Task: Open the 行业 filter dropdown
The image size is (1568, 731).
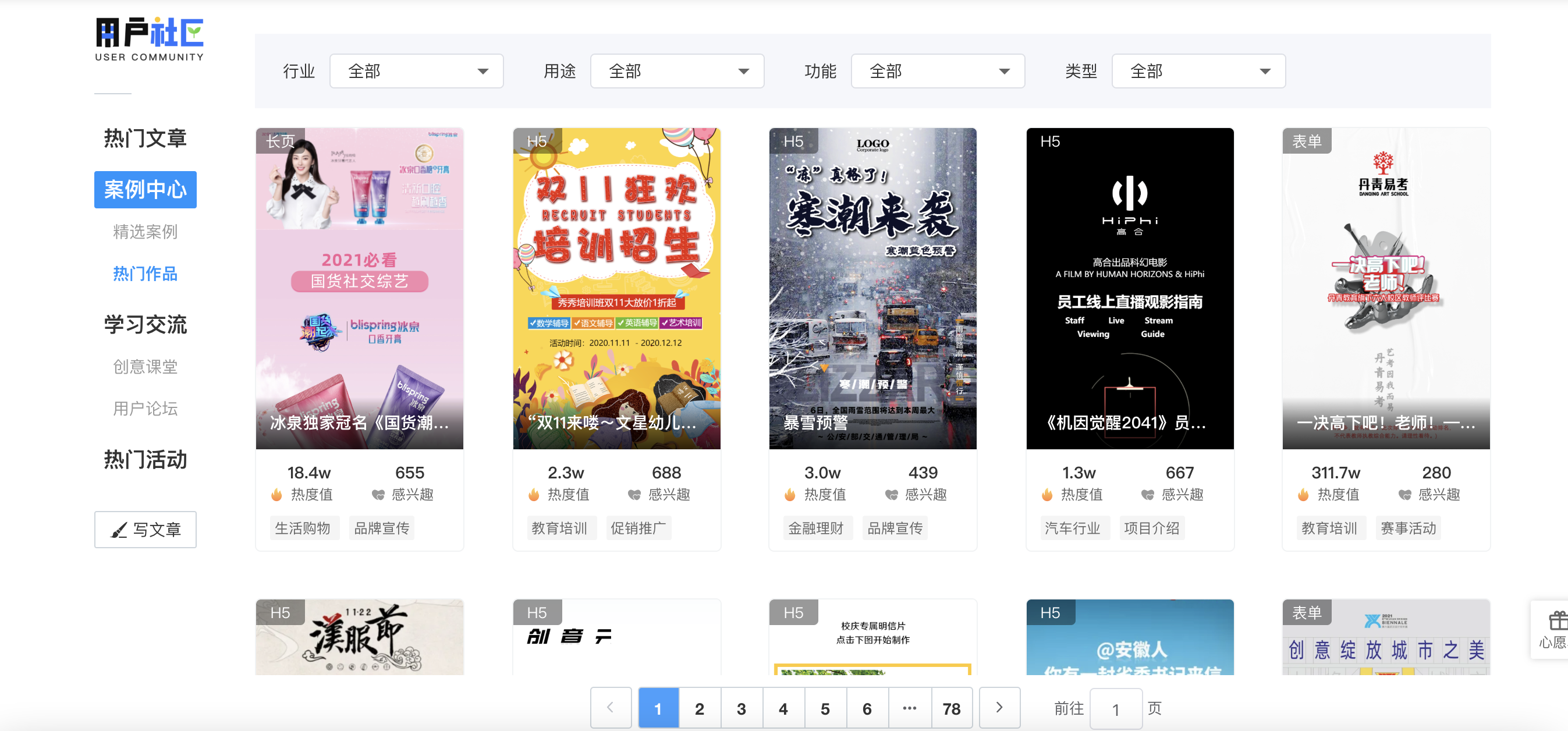Action: point(416,70)
